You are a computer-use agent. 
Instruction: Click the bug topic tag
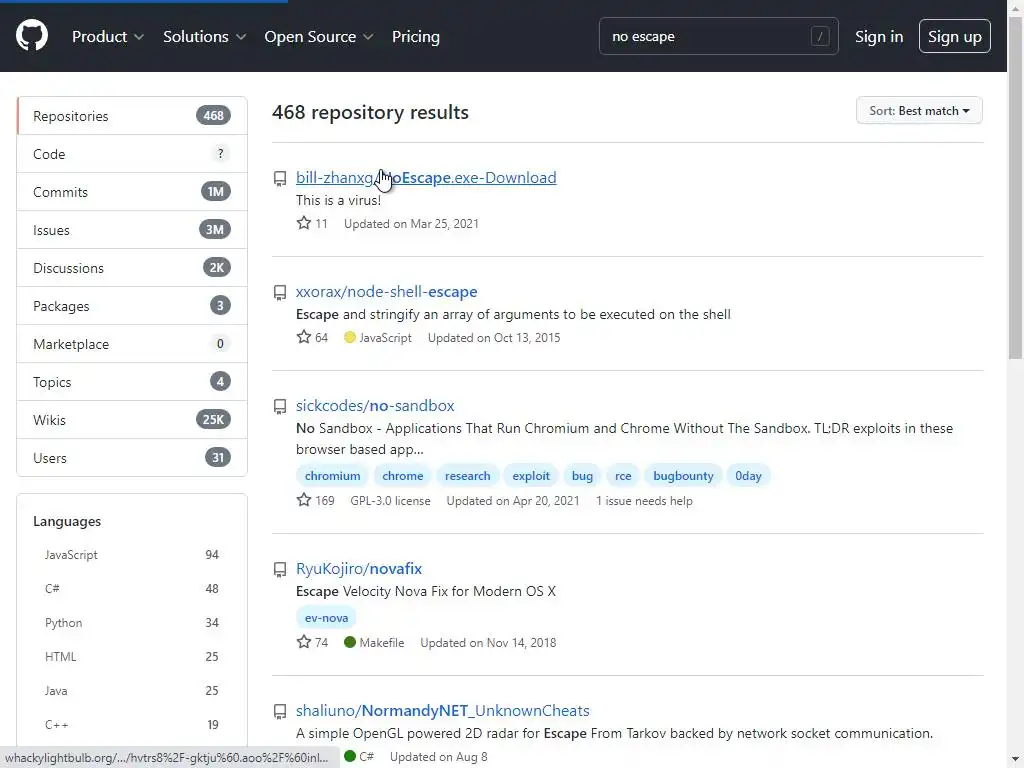(582, 475)
